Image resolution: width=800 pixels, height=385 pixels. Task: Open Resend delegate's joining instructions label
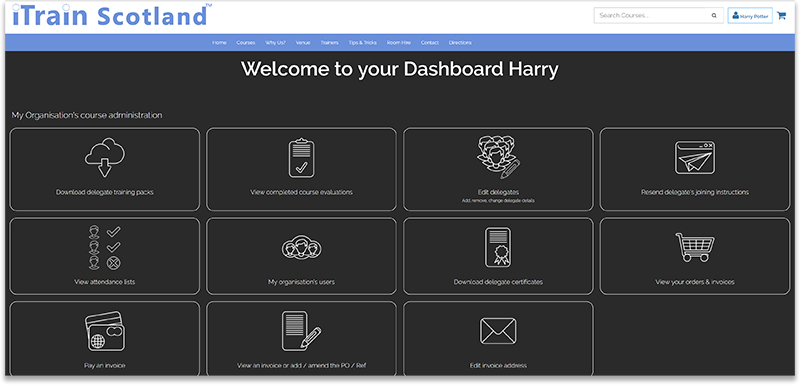695,193
